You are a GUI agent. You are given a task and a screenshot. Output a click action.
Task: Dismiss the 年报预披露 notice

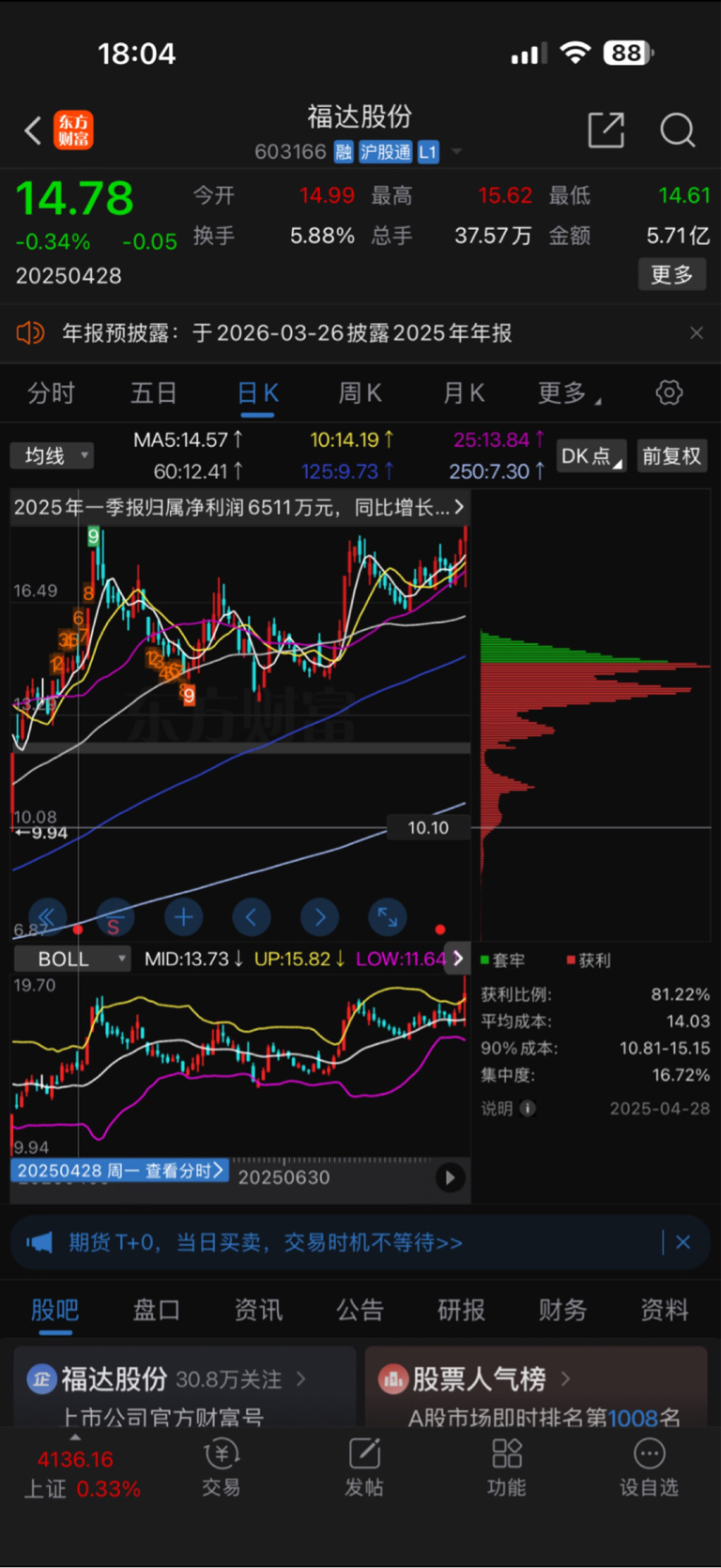tap(697, 332)
